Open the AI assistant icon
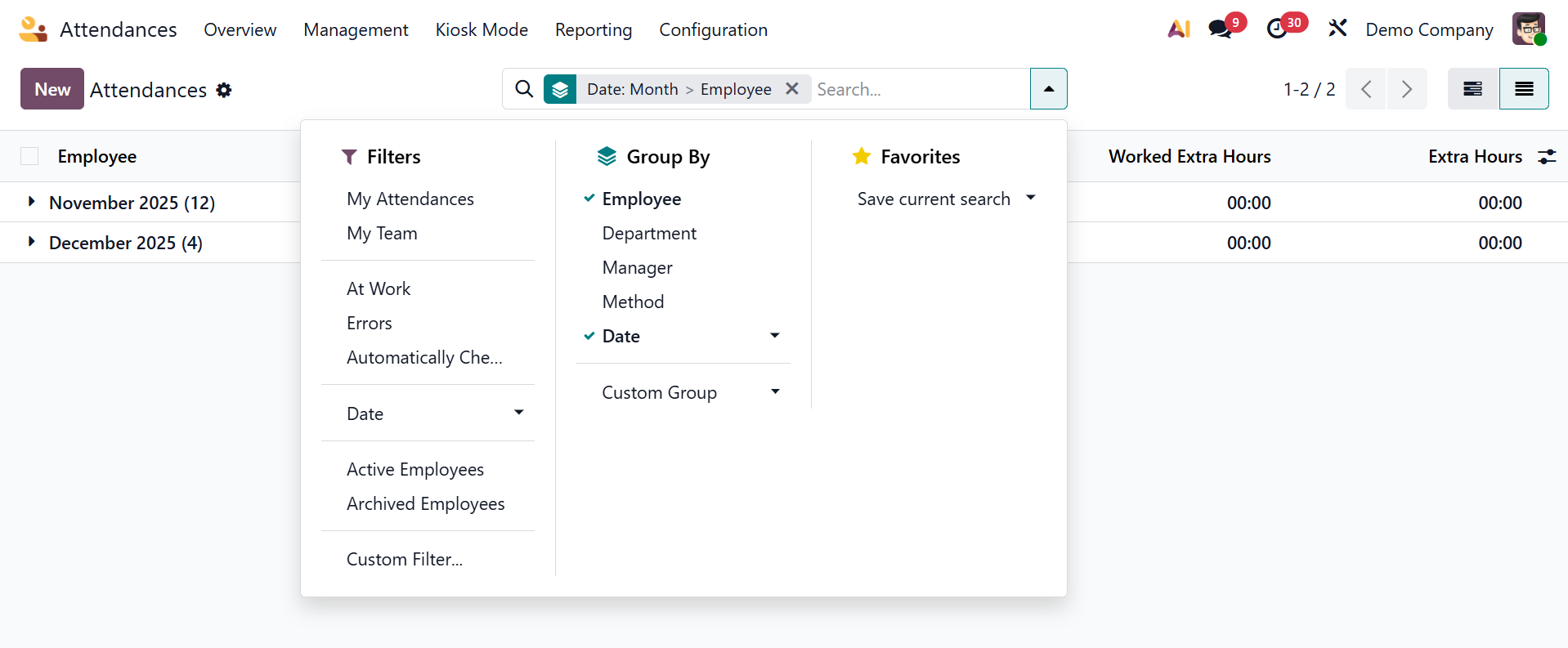The image size is (1568, 648). coord(1178,29)
